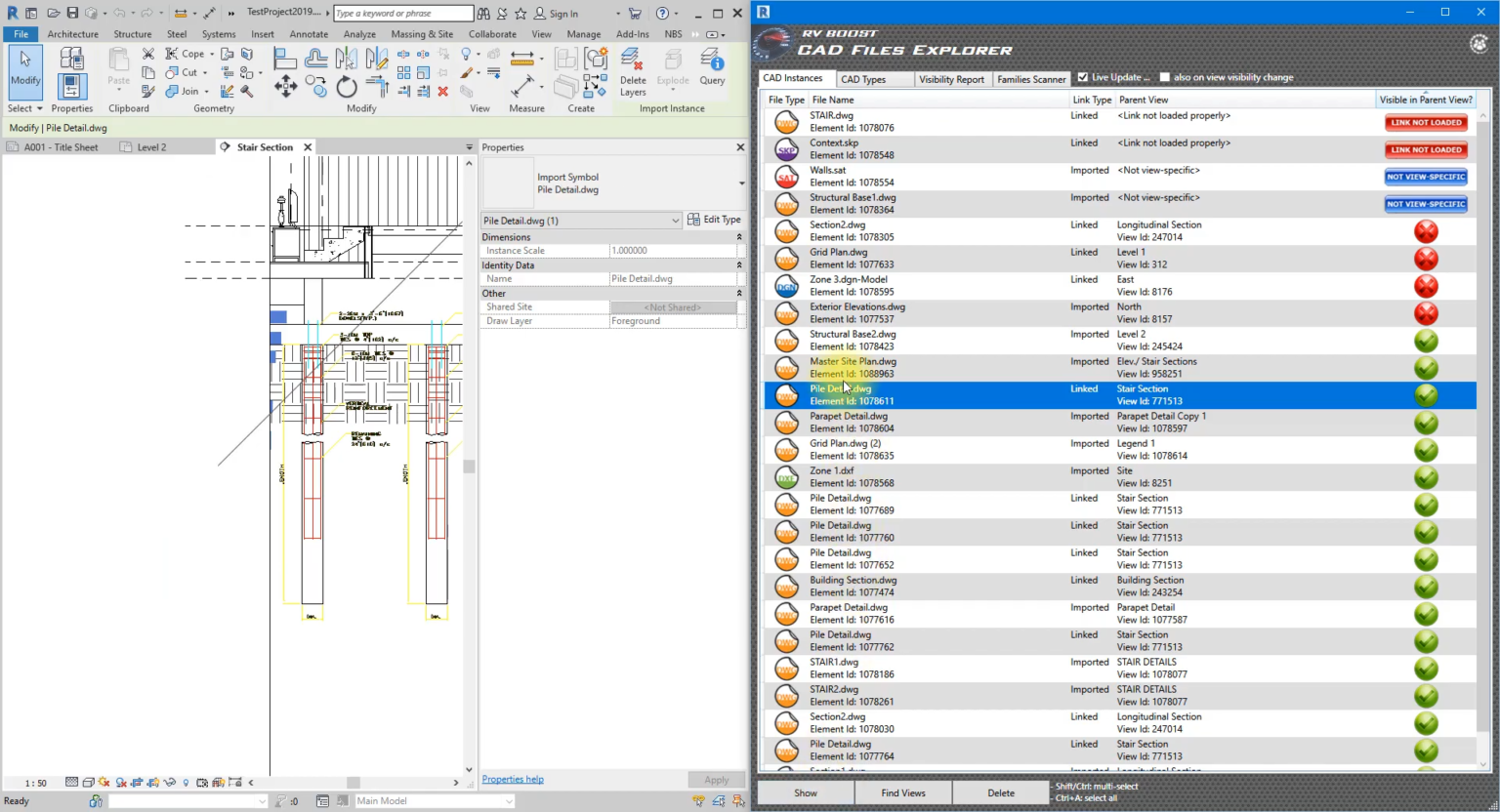Click the Query import instance tool

point(712,68)
